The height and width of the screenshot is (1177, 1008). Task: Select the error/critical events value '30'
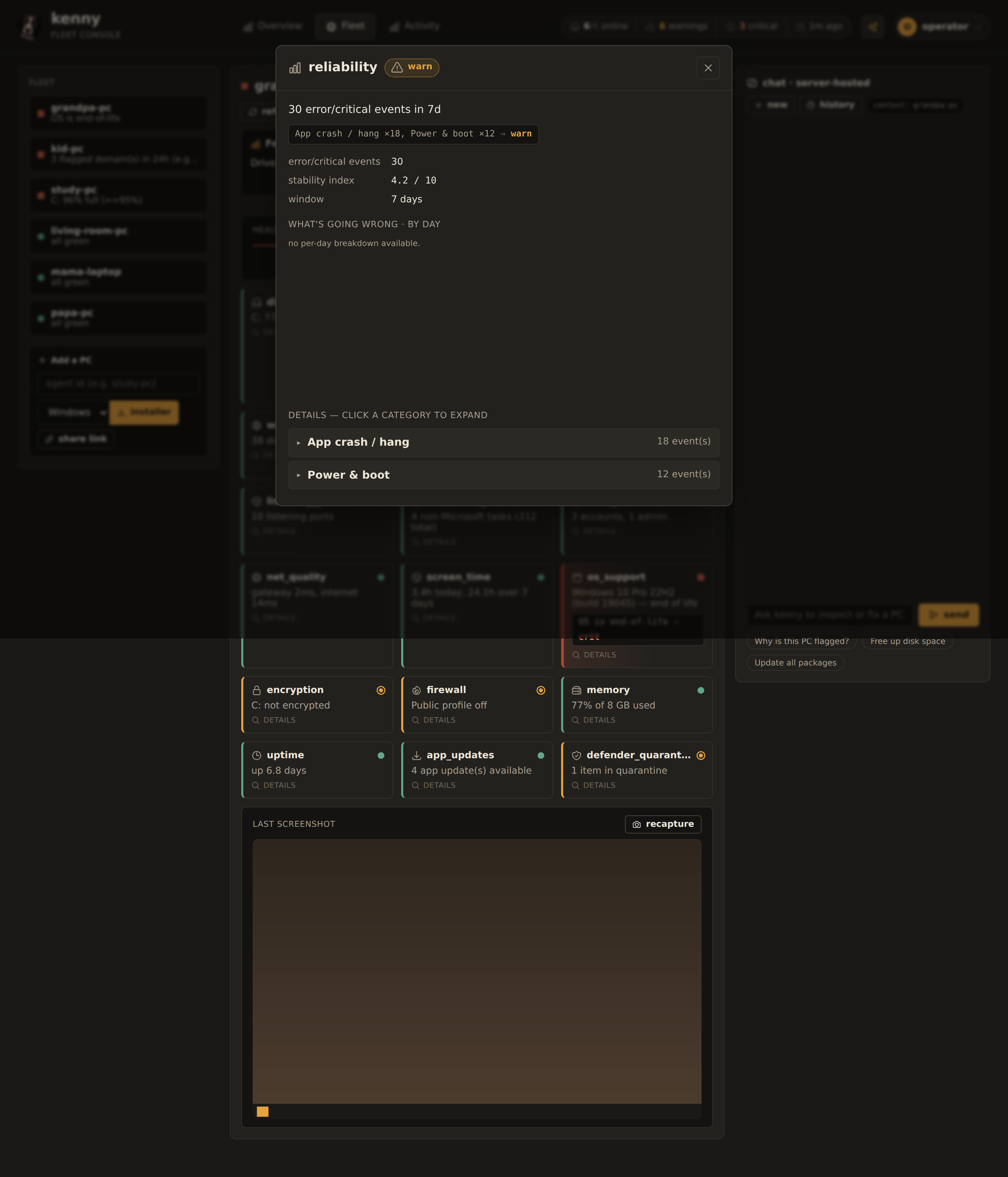(397, 161)
